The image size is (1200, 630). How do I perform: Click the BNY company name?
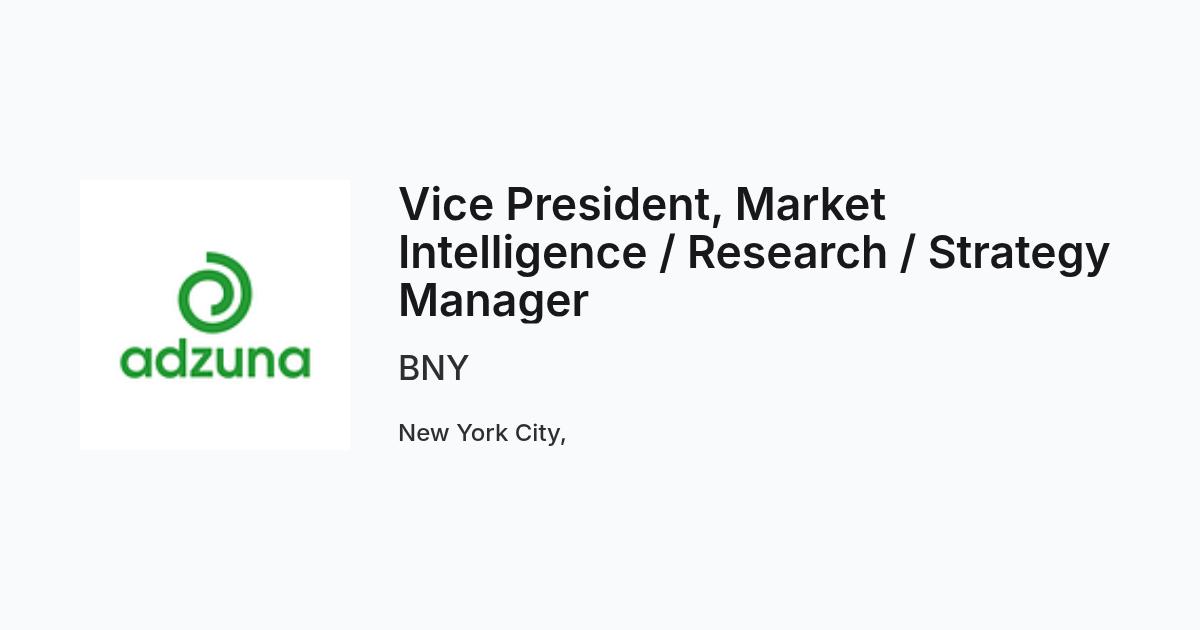coord(433,369)
